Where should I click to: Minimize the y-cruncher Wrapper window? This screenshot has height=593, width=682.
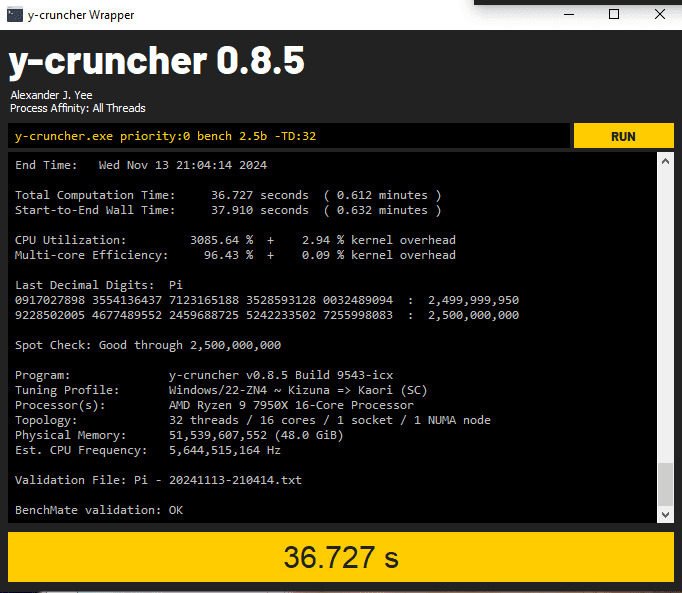coord(569,14)
